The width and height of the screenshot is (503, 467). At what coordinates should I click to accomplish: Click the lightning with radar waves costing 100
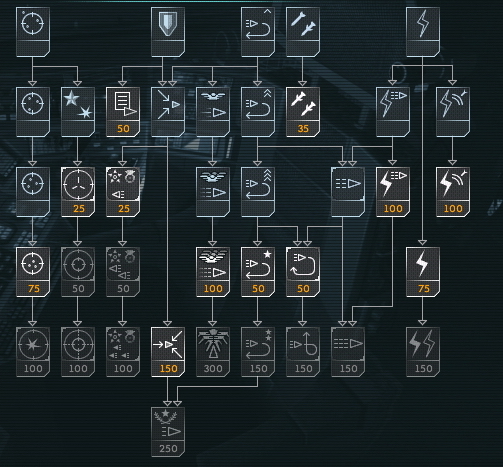coord(453,192)
